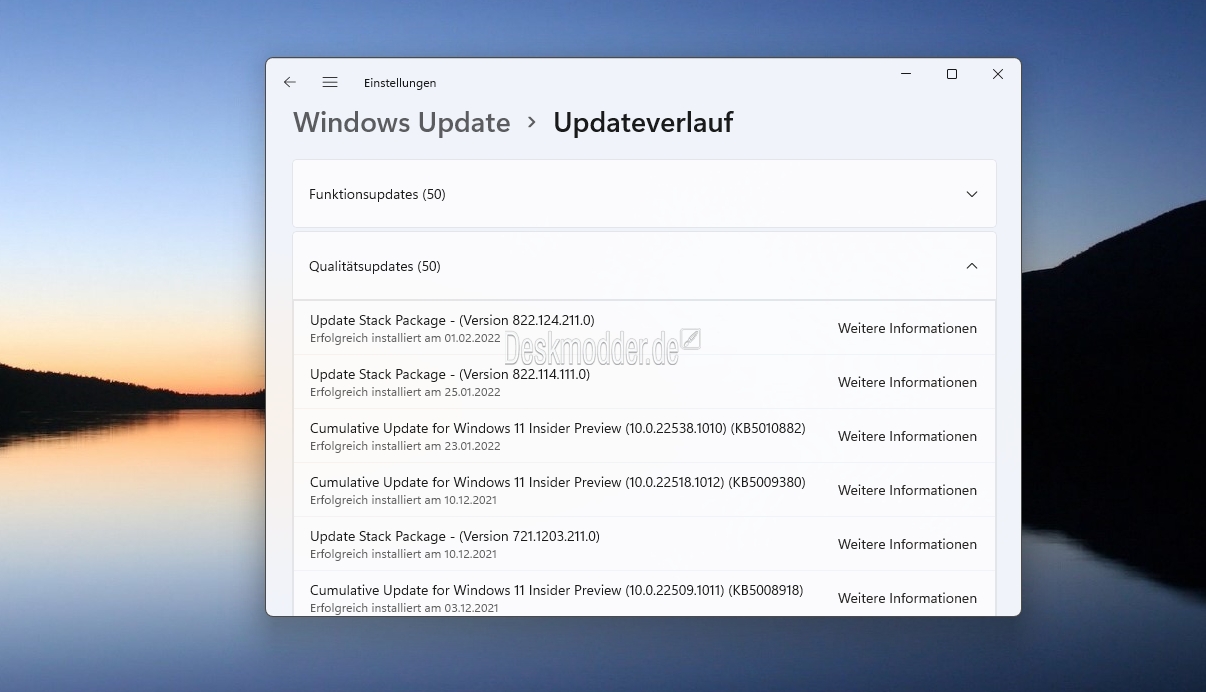Viewport: 1206px width, 692px height.
Task: Select Update Stack Package Version 822.124.211.0 text
Action: [452, 320]
